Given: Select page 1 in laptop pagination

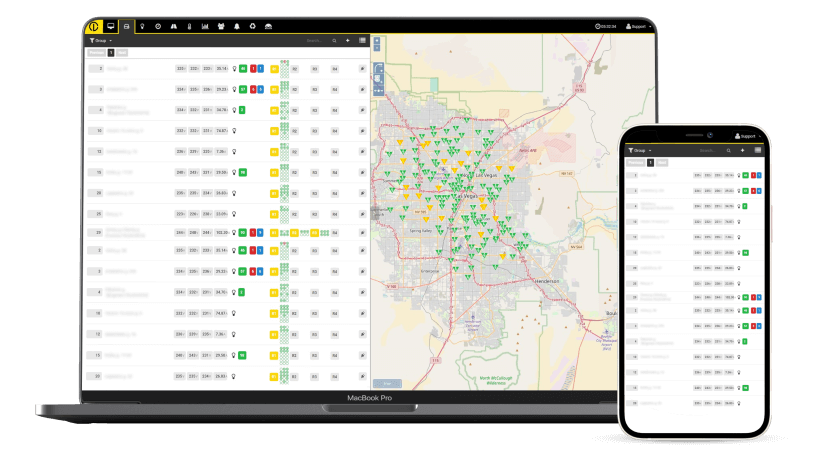Looking at the screenshot, I should click(111, 52).
